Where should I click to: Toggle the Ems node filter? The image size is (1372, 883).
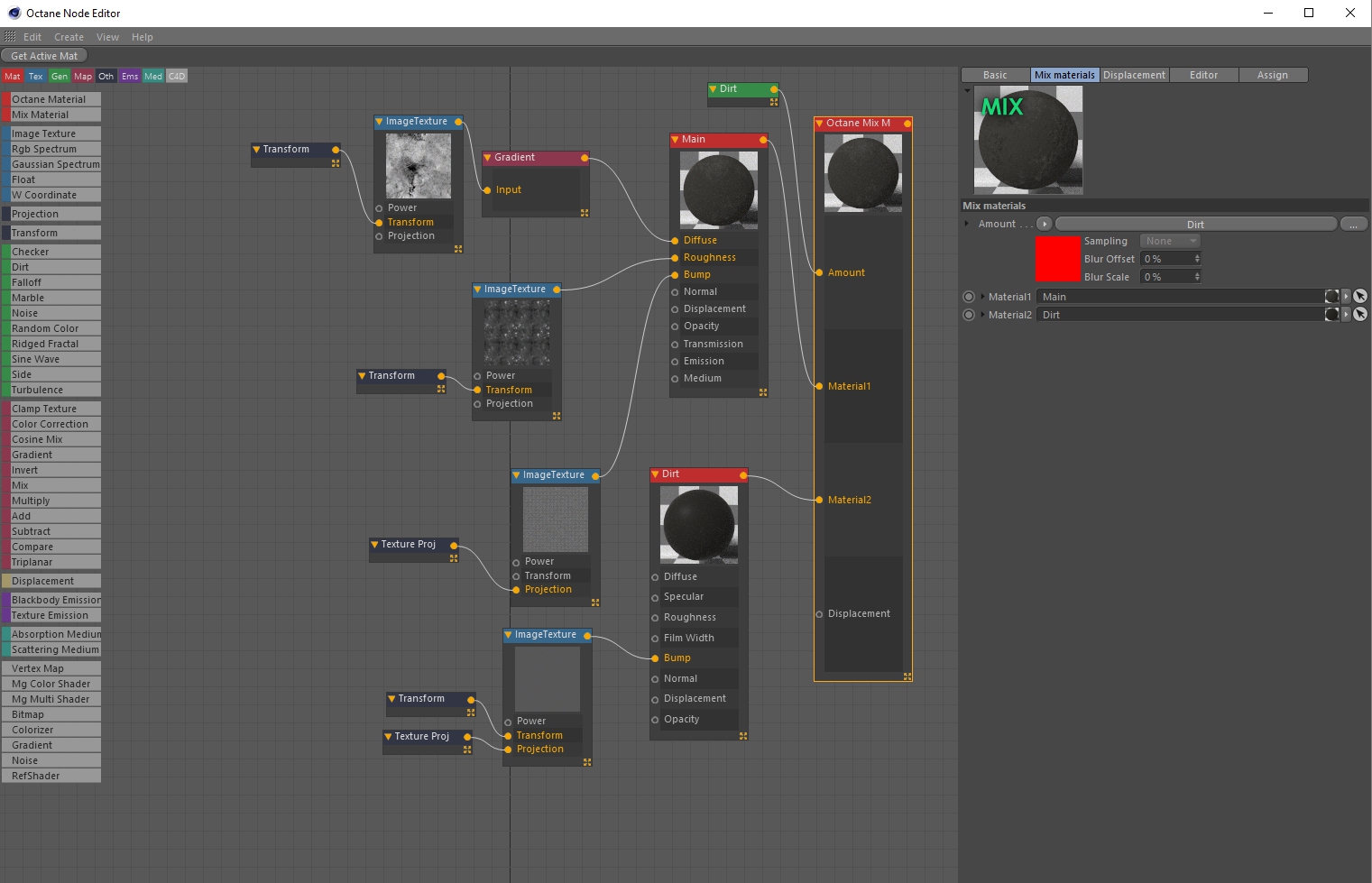130,77
